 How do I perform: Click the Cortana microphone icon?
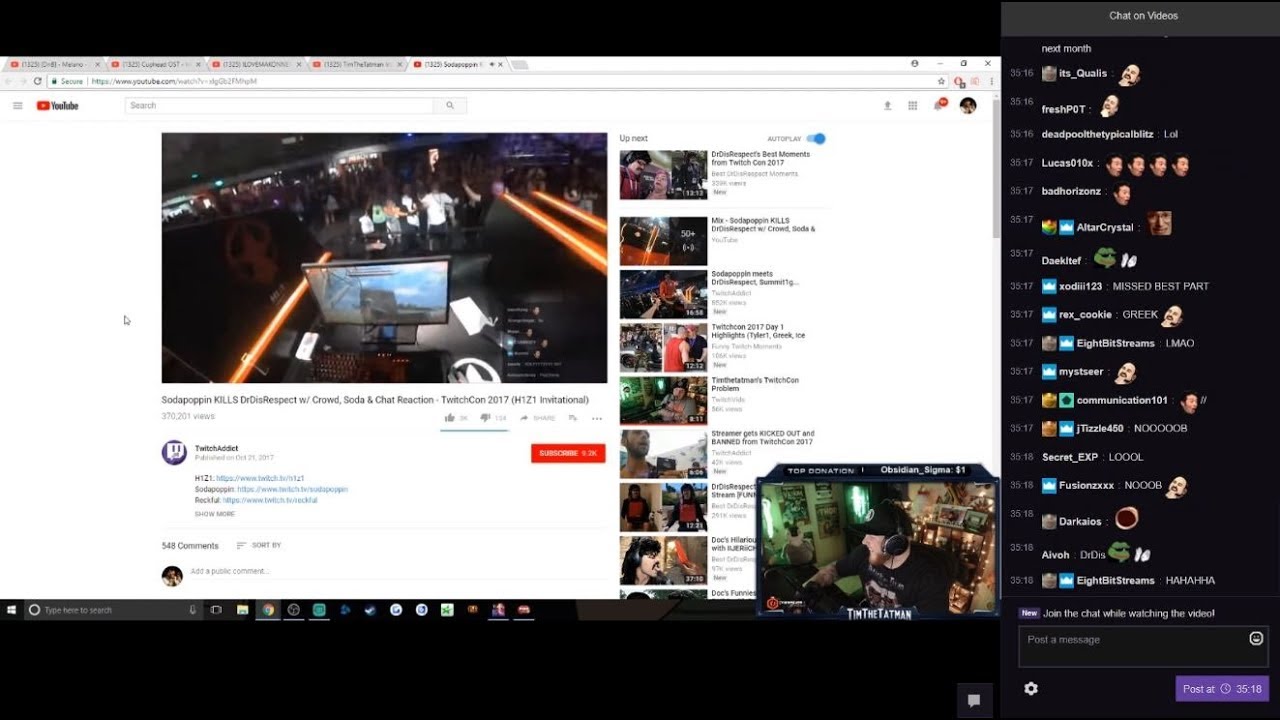pyautogui.click(x=192, y=609)
